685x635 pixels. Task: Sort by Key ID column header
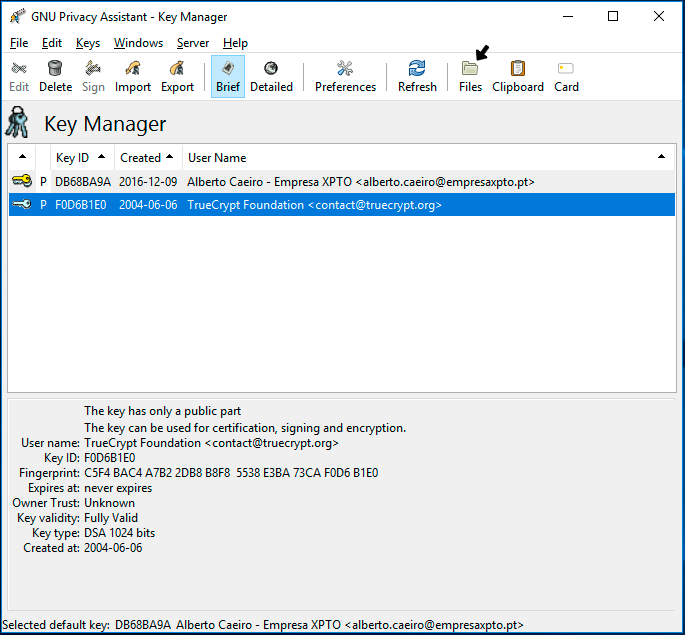click(82, 158)
